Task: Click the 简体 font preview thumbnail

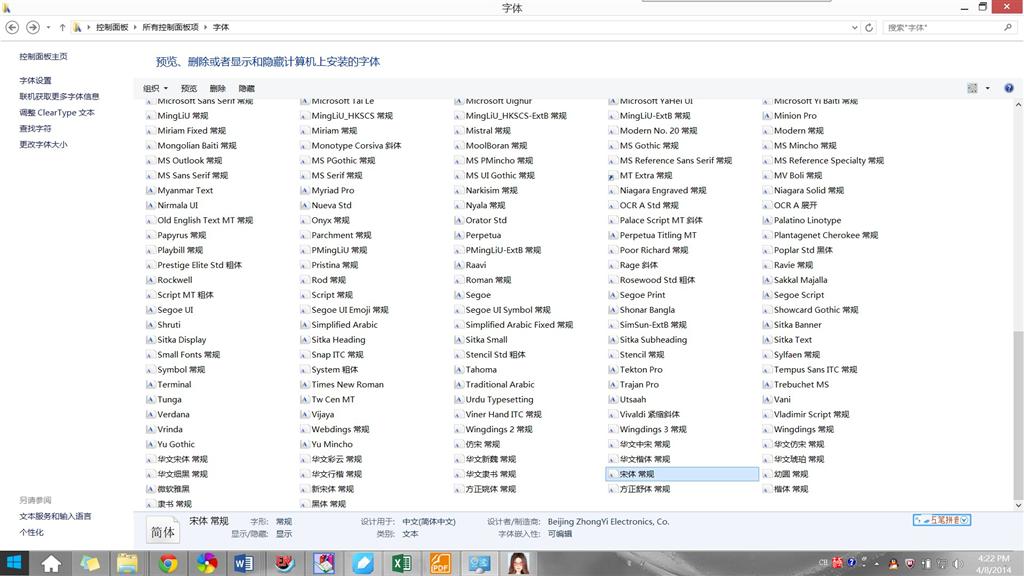Action: pos(163,532)
